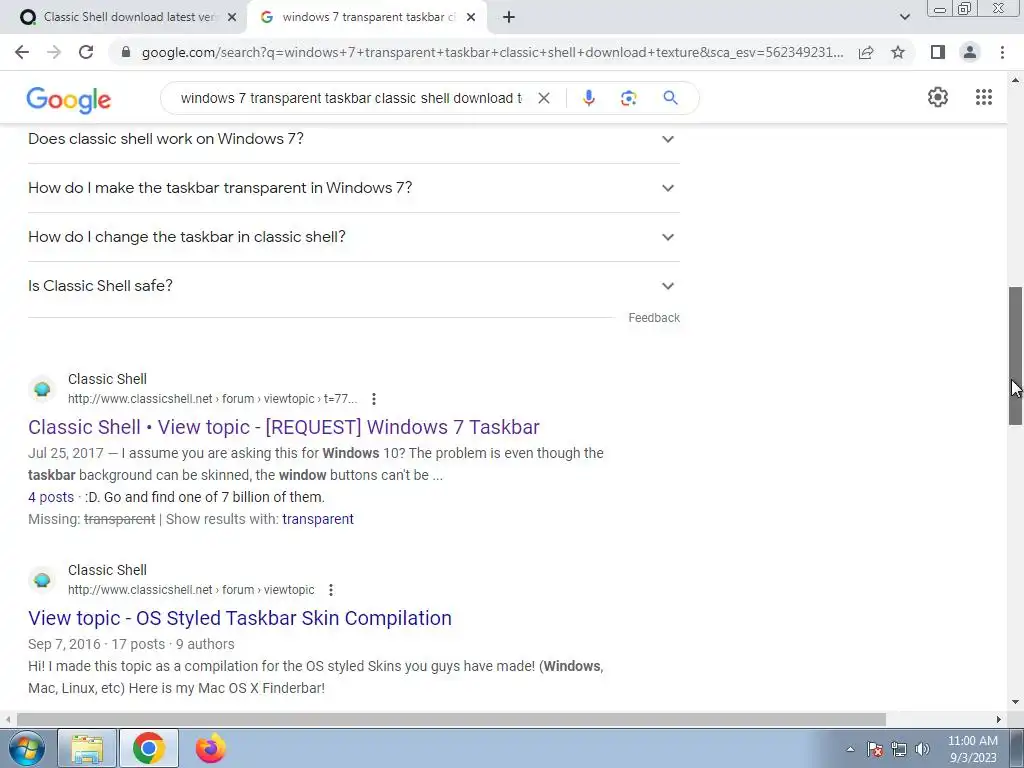Launch Firefox from the taskbar
Image resolution: width=1024 pixels, height=768 pixels.
[210, 748]
